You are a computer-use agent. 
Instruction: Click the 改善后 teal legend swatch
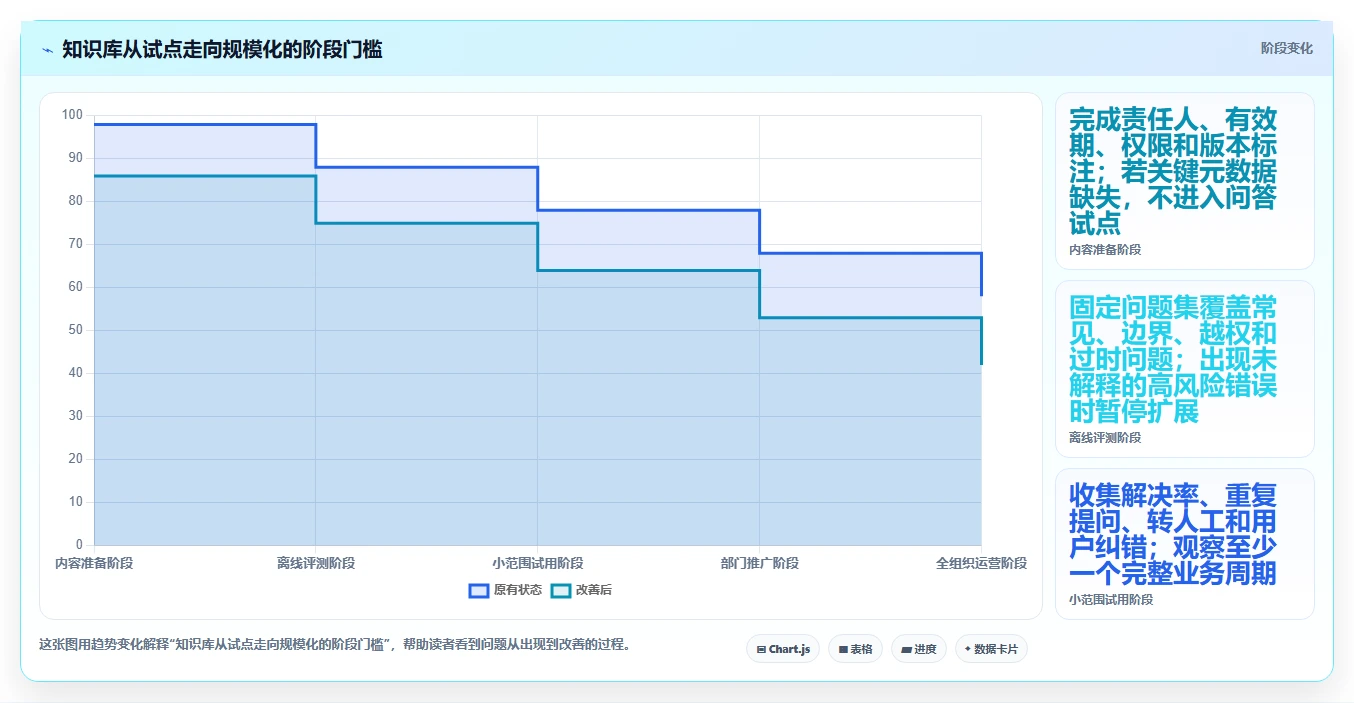pos(561,590)
